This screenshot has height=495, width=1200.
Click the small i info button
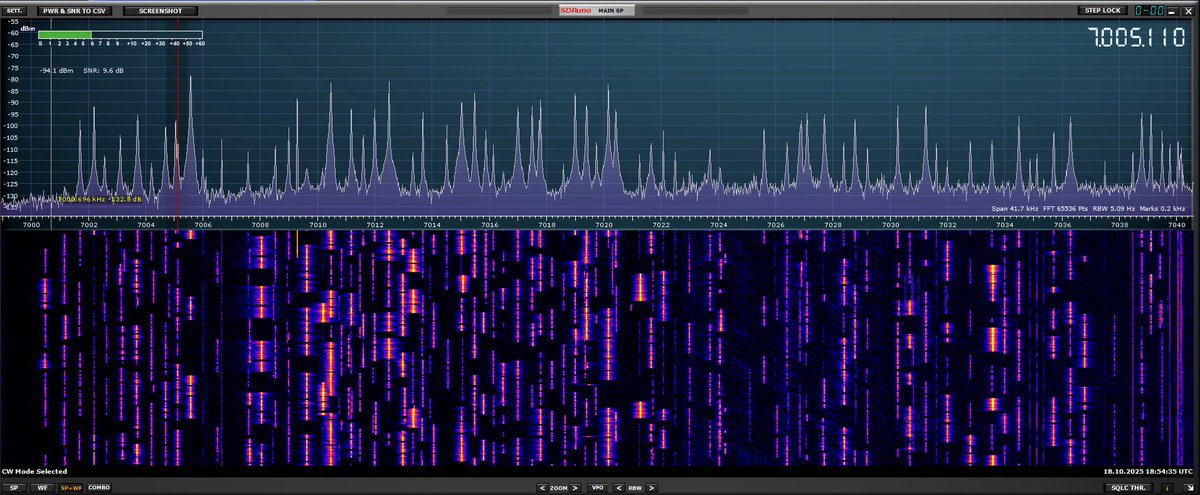(x=1167, y=487)
